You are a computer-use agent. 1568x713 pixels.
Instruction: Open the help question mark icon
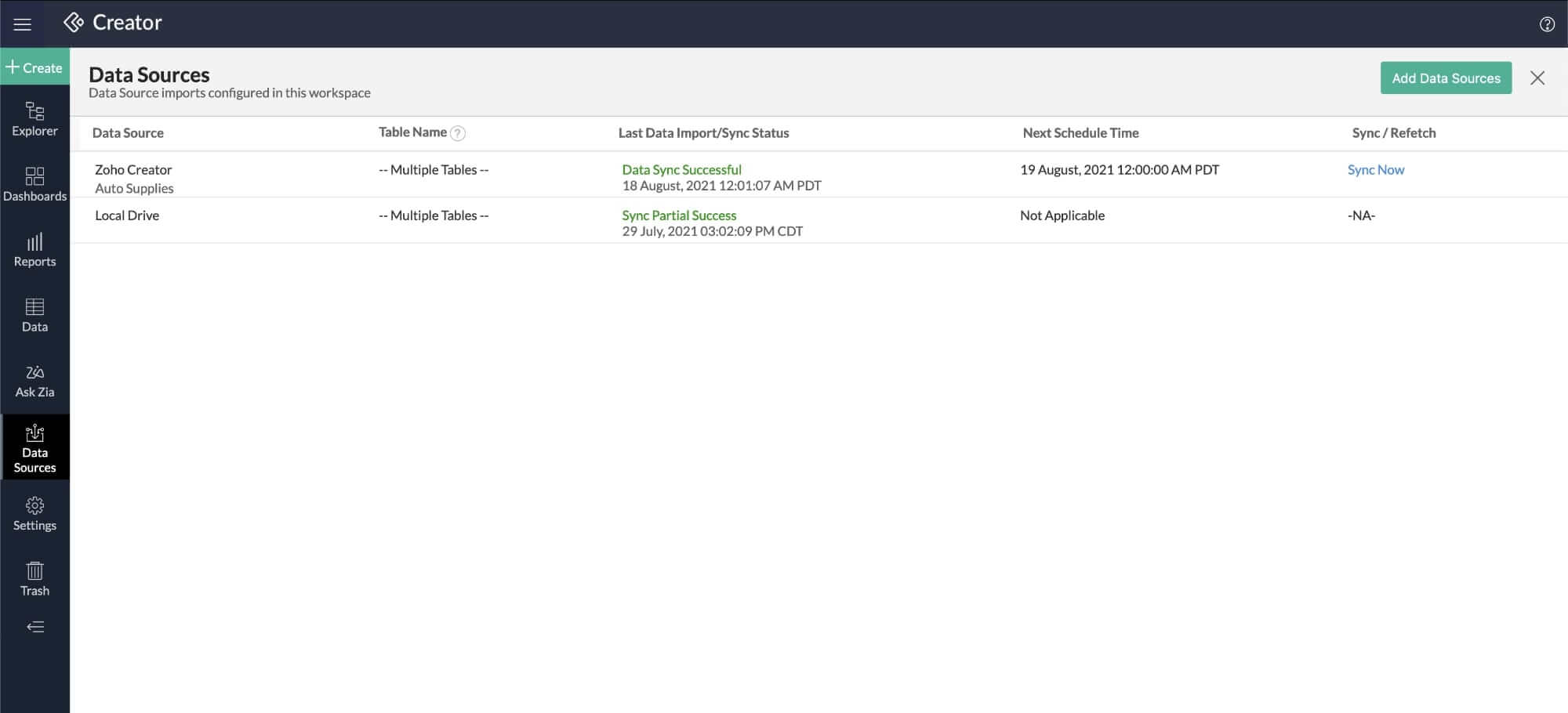point(1547,24)
